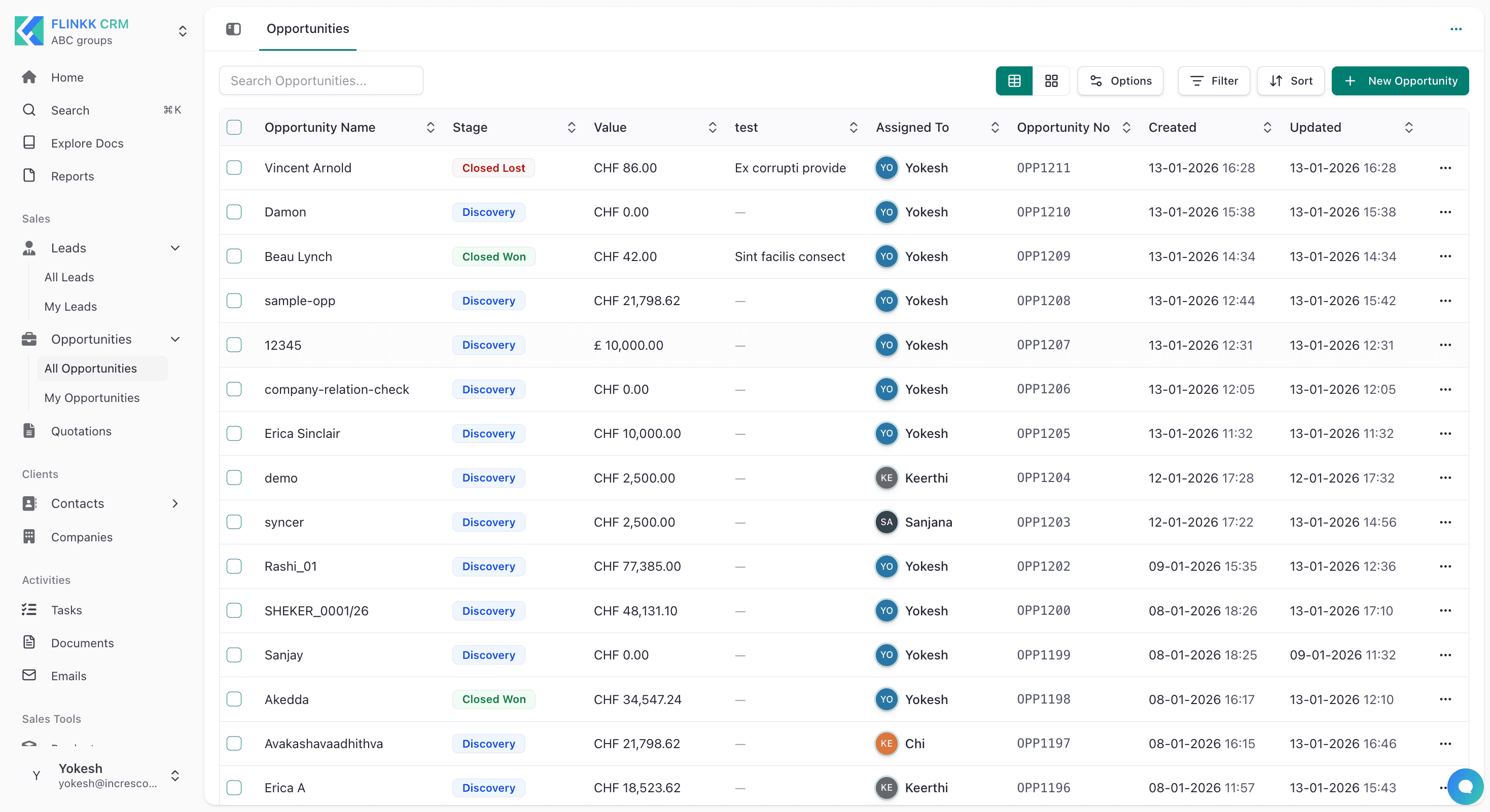Go to Companies in sidebar
This screenshot has height=812, width=1490.
pyautogui.click(x=82, y=537)
